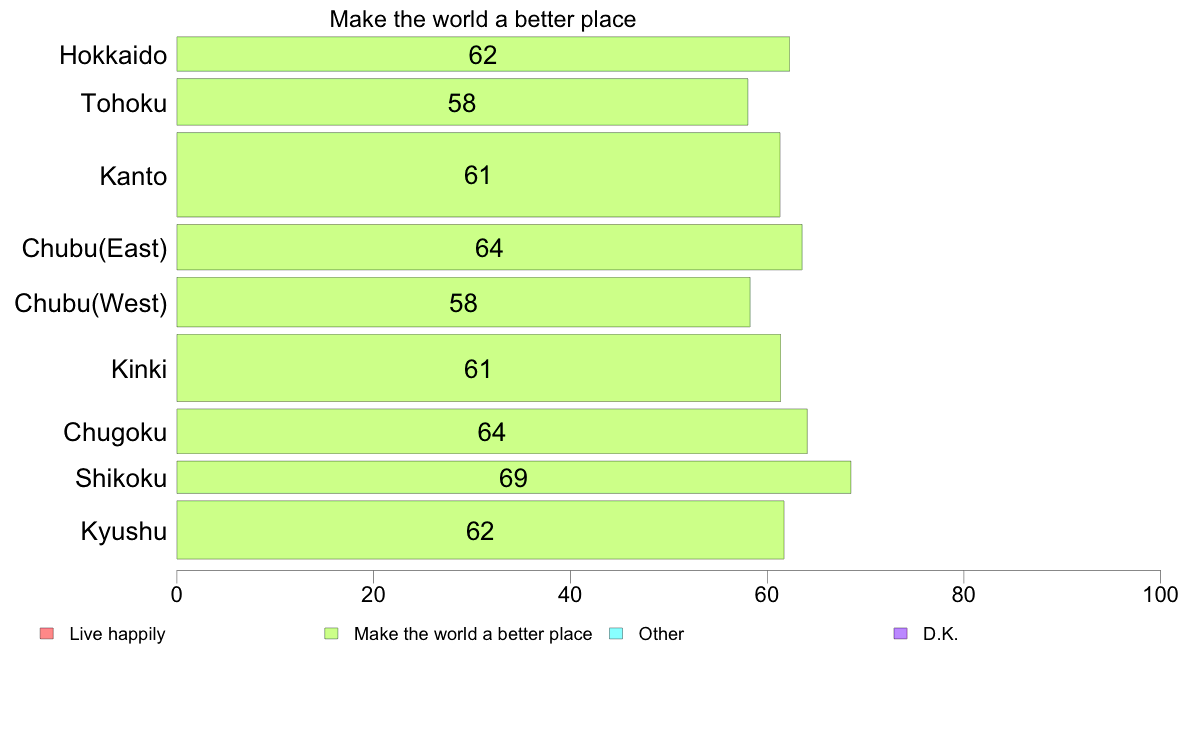1188x736 pixels.
Task: Click the Kyushu bar labeled 62
Action: [x=480, y=530]
